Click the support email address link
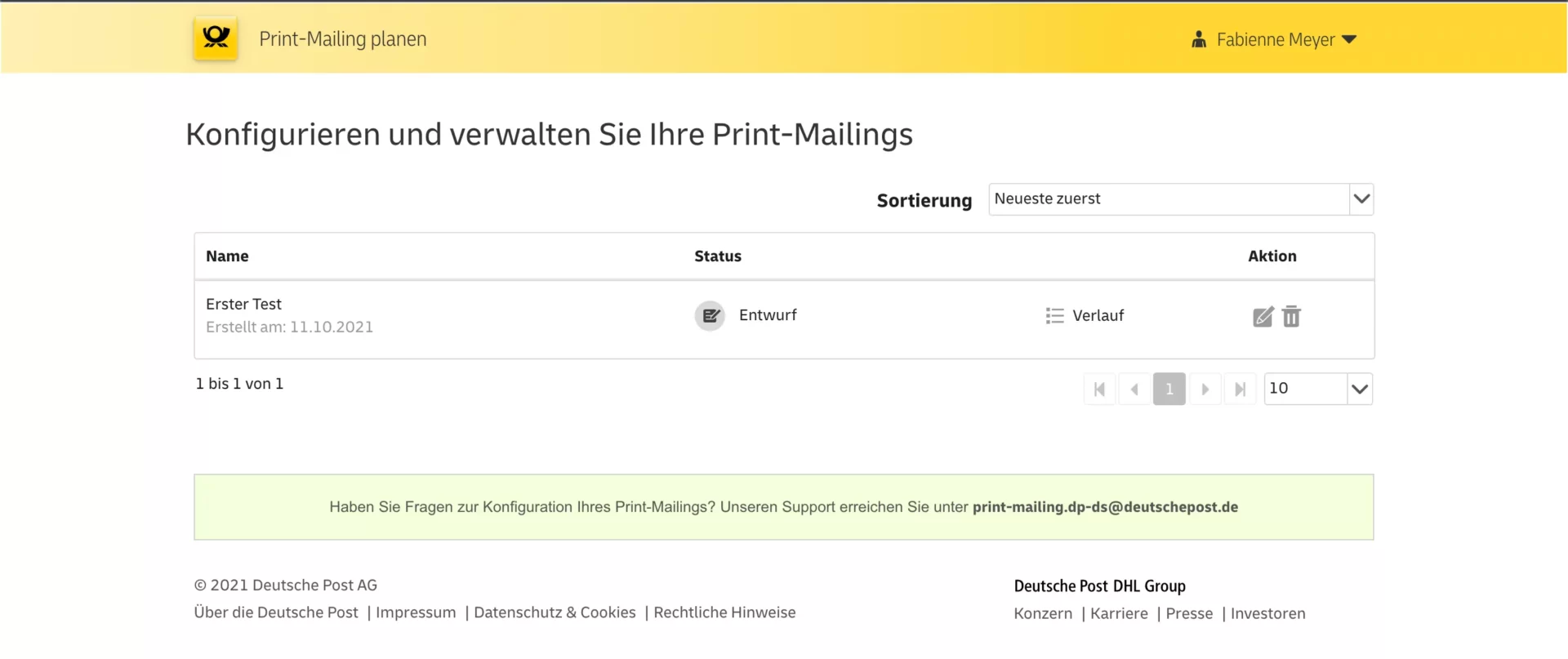The height and width of the screenshot is (659, 1568). [x=1105, y=507]
